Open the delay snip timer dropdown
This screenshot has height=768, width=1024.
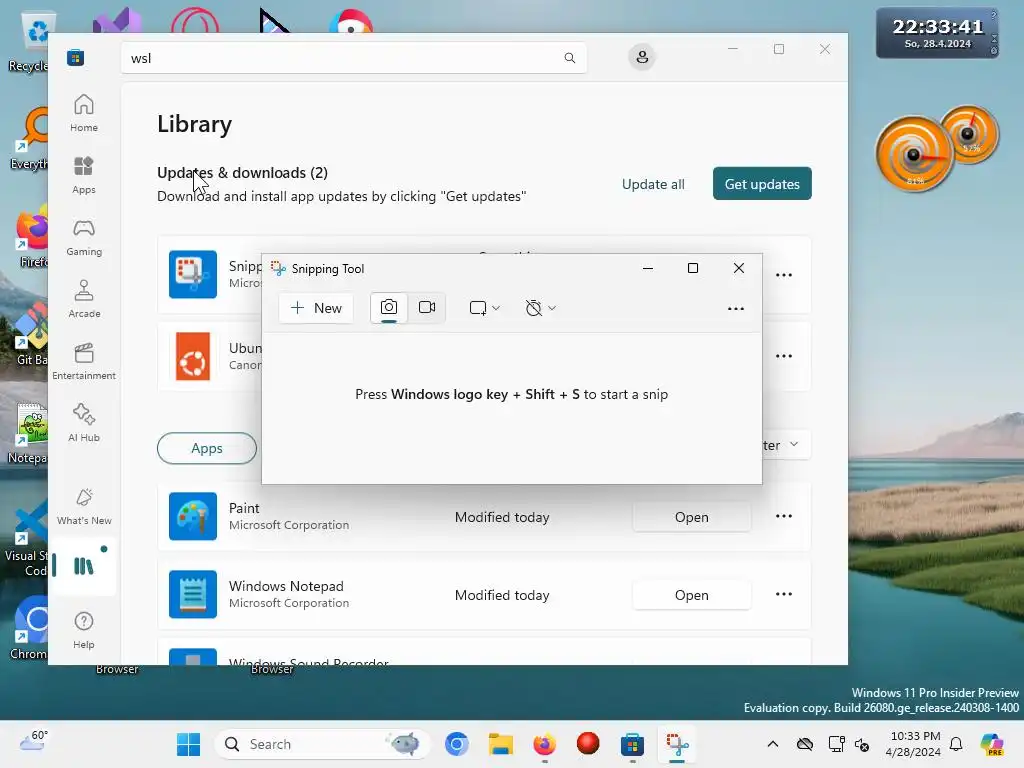pos(540,308)
